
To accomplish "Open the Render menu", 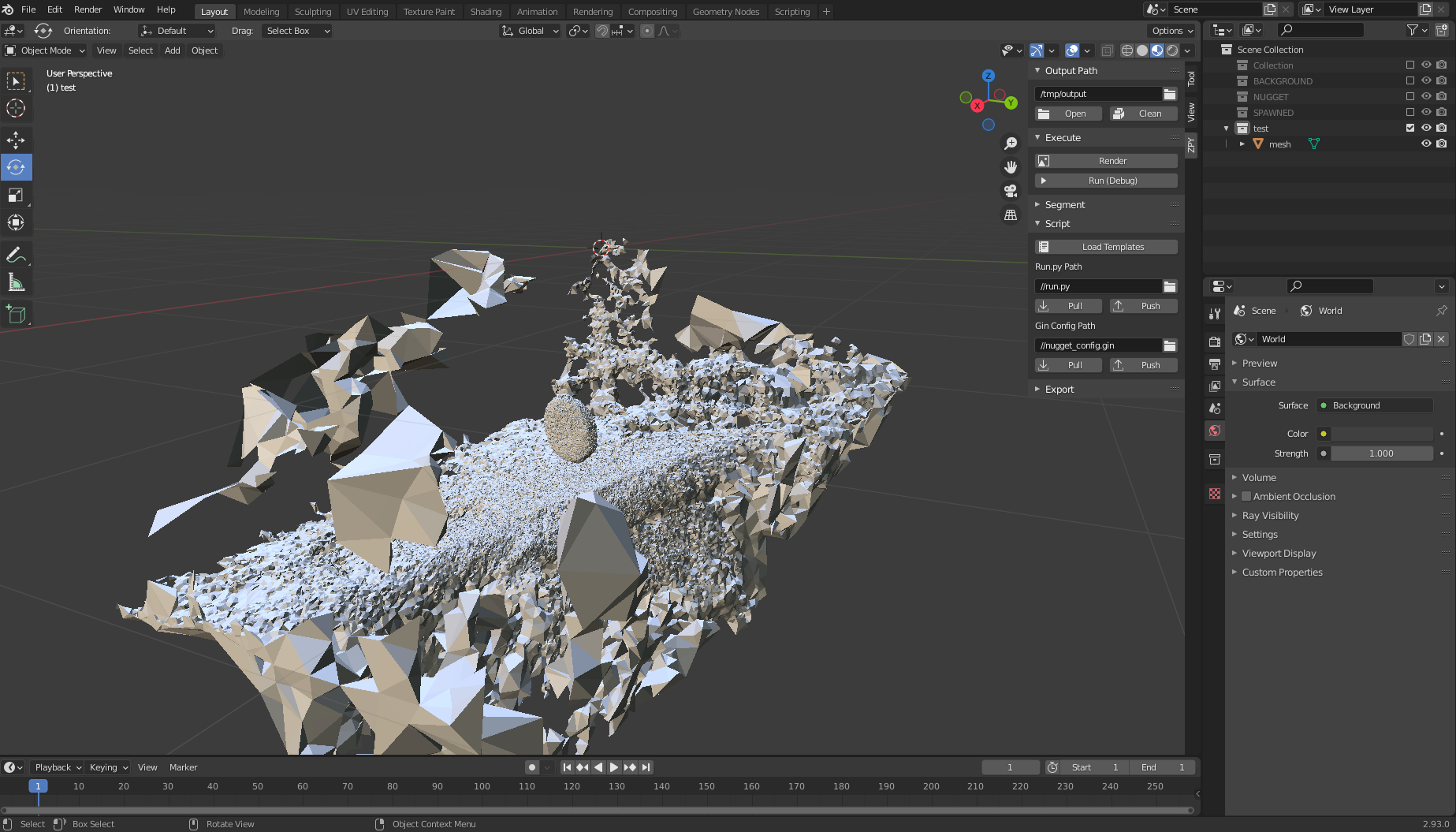I will 88,9.
